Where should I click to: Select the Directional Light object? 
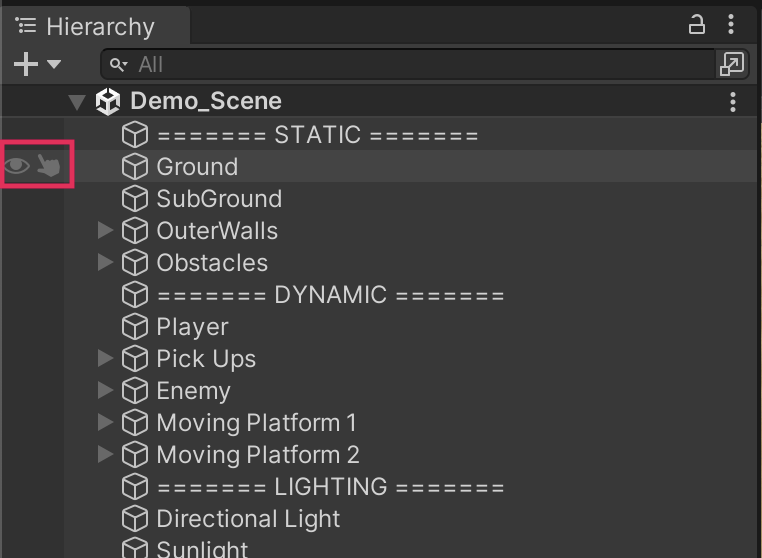coord(248,519)
